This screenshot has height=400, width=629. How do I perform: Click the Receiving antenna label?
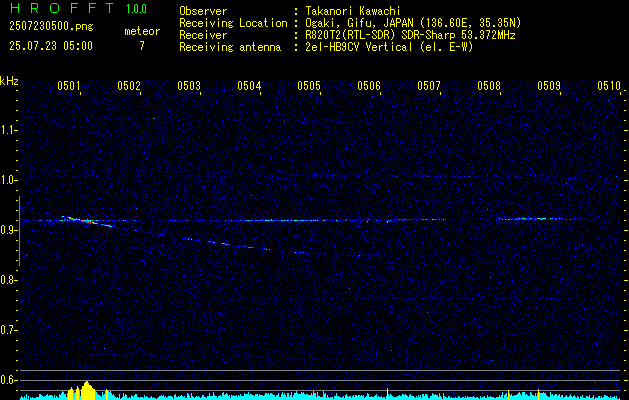230,47
